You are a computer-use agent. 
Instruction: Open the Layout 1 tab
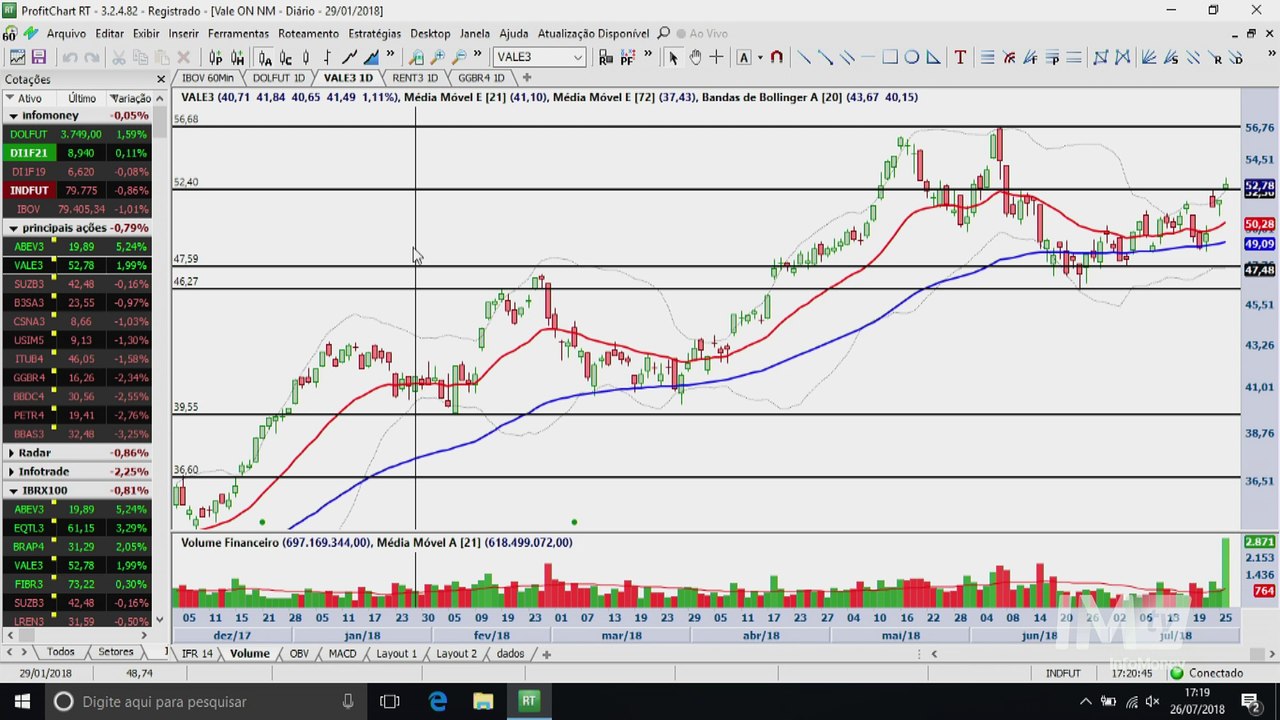396,653
